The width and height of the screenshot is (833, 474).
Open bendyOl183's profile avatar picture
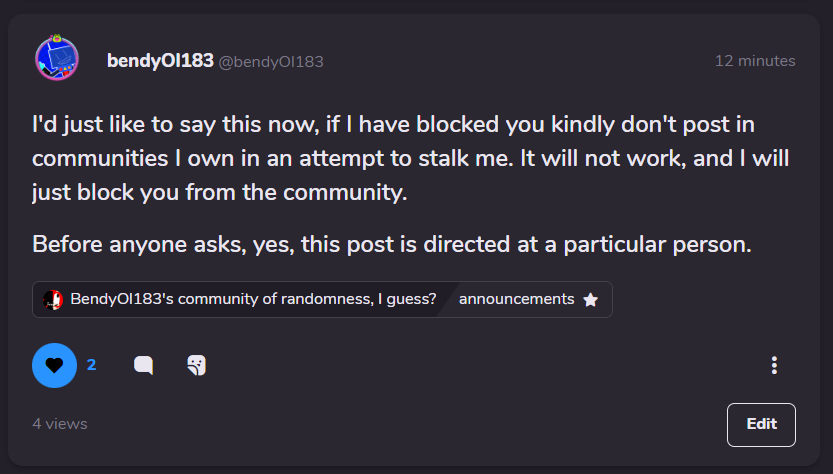click(x=57, y=58)
